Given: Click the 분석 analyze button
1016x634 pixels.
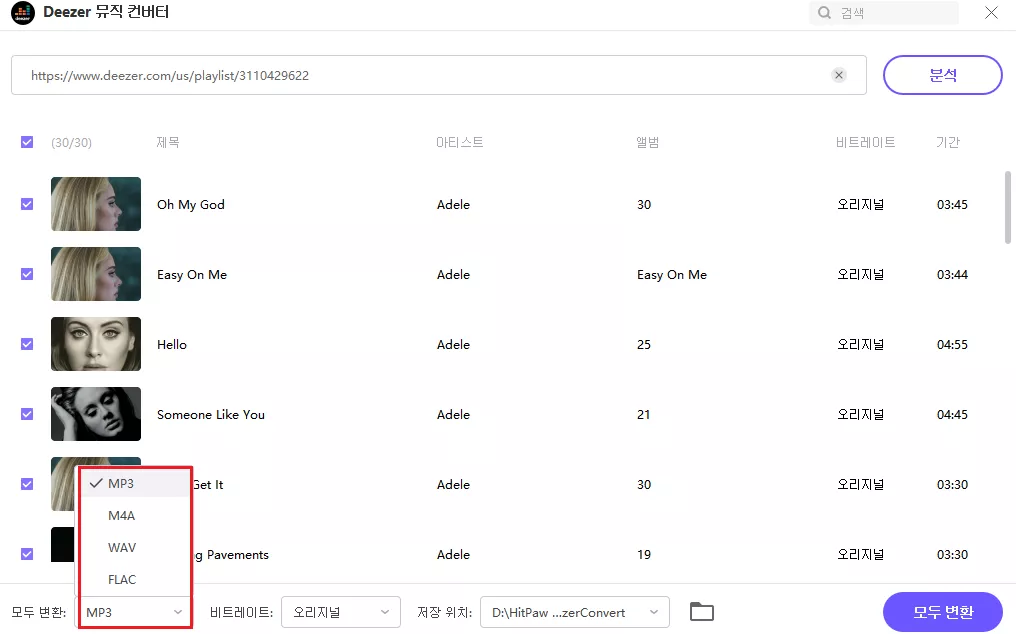Looking at the screenshot, I should [x=943, y=75].
